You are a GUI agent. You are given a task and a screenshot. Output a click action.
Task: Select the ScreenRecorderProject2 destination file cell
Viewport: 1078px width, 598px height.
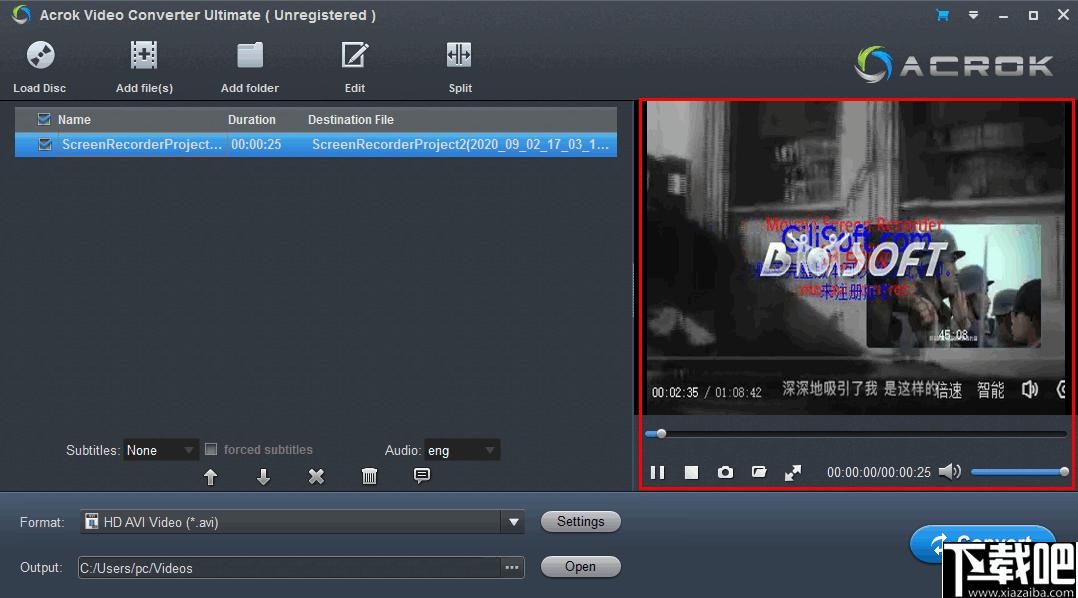460,144
